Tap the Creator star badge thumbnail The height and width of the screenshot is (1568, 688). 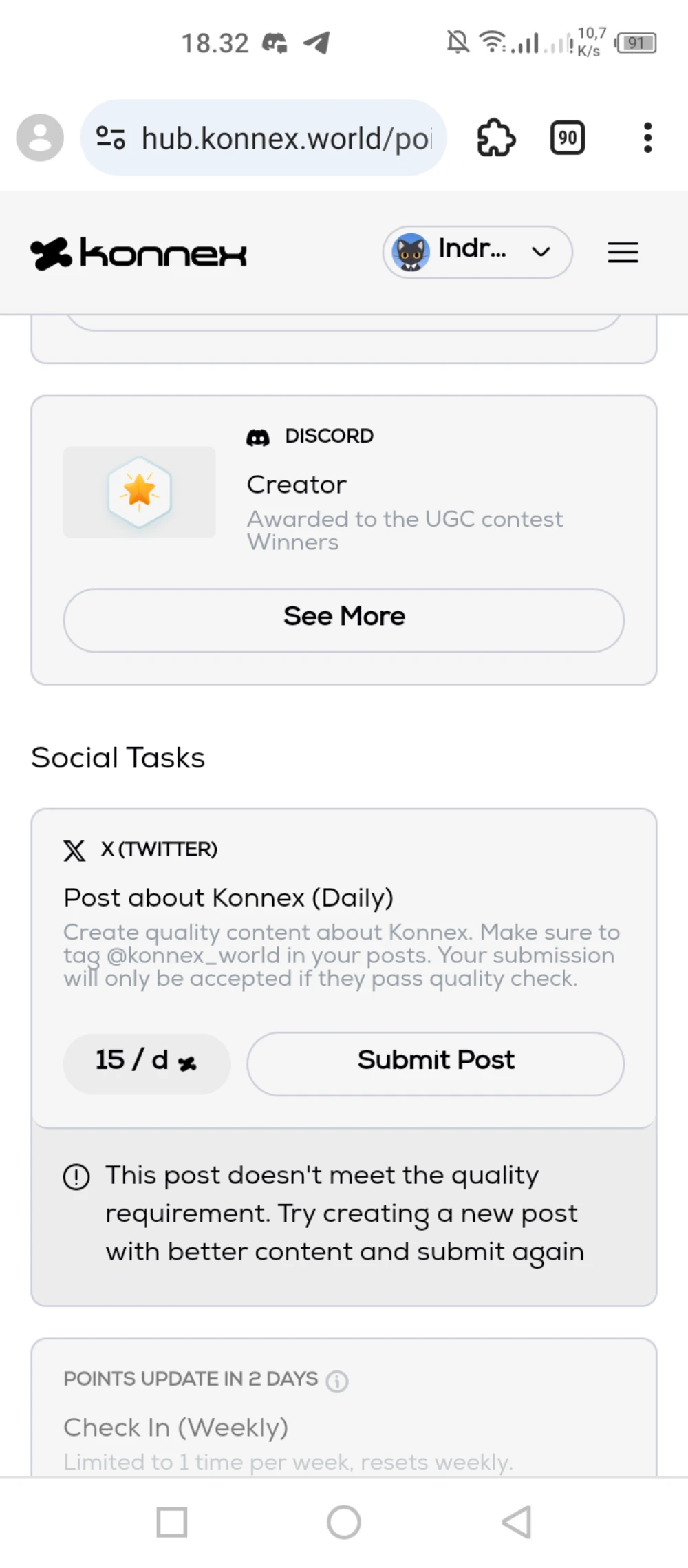click(140, 492)
